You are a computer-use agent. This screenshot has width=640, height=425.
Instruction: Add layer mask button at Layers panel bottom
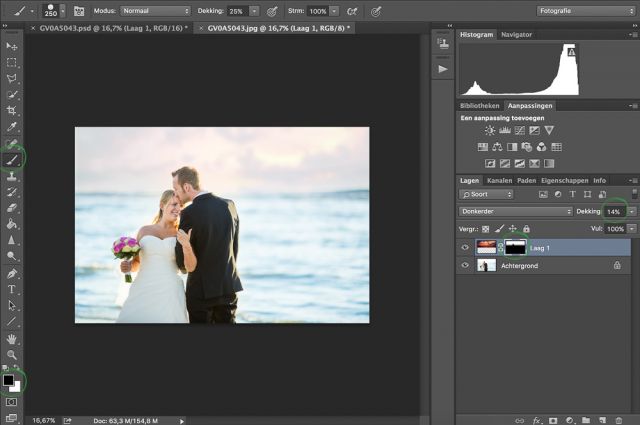(553, 420)
